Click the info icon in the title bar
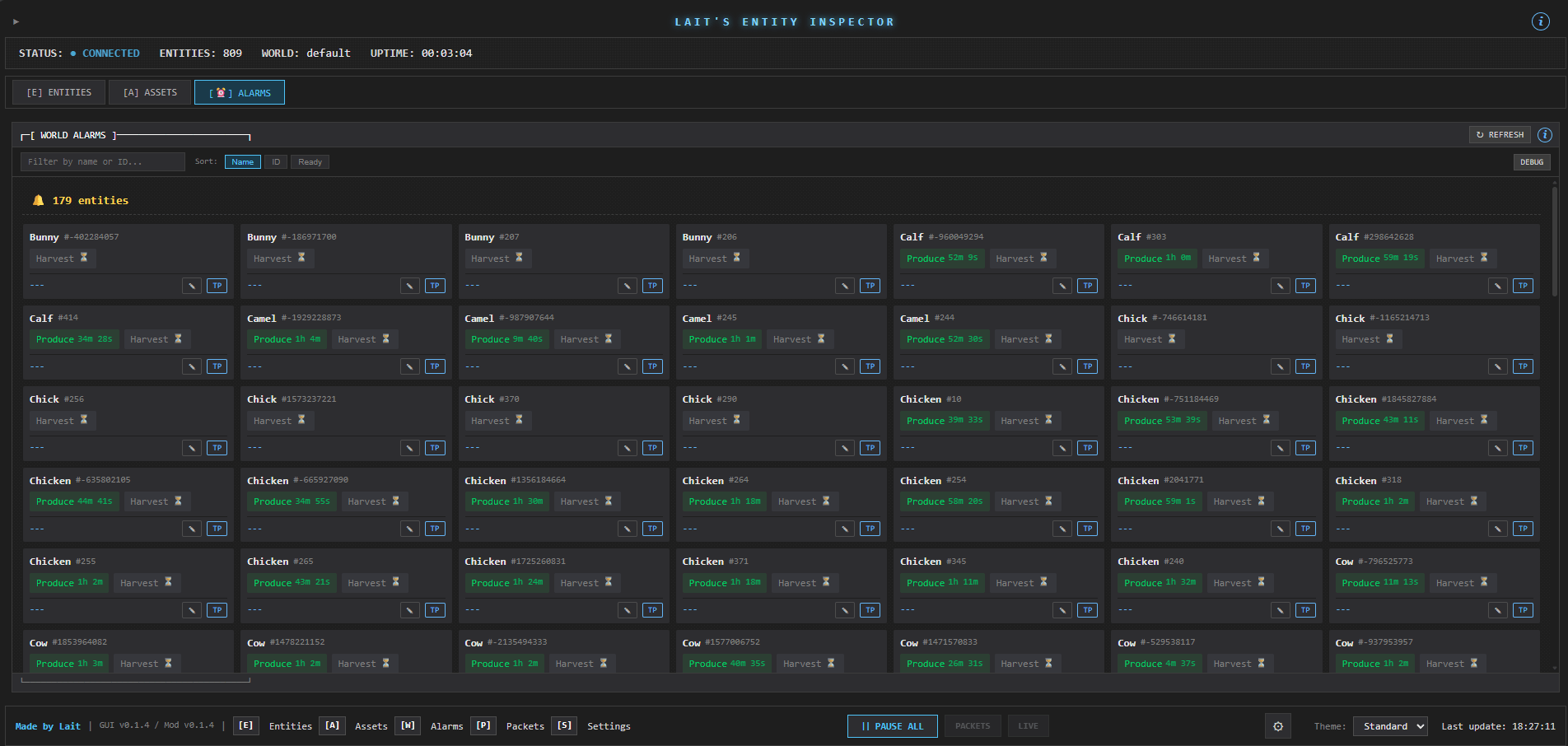Viewport: 1568px width, 746px height. tap(1540, 22)
